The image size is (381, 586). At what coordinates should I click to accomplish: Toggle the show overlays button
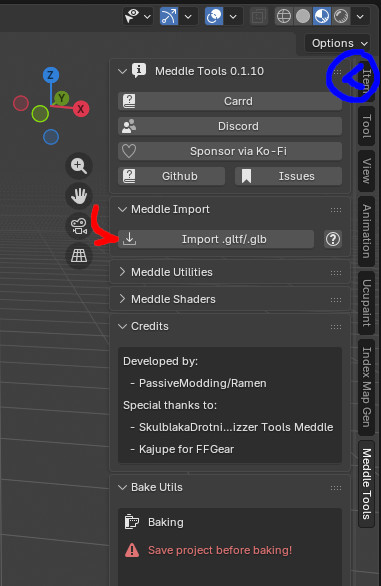point(214,16)
